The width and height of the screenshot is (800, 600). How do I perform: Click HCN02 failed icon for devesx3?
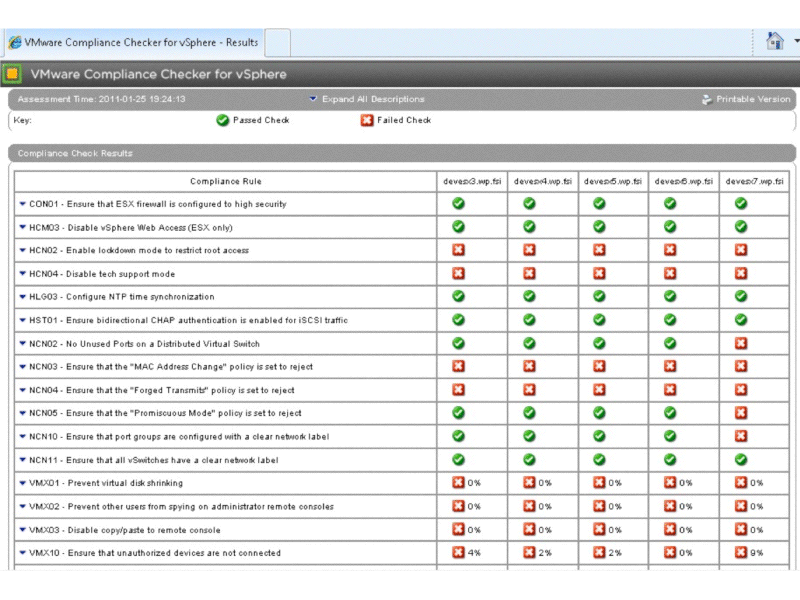click(x=459, y=249)
